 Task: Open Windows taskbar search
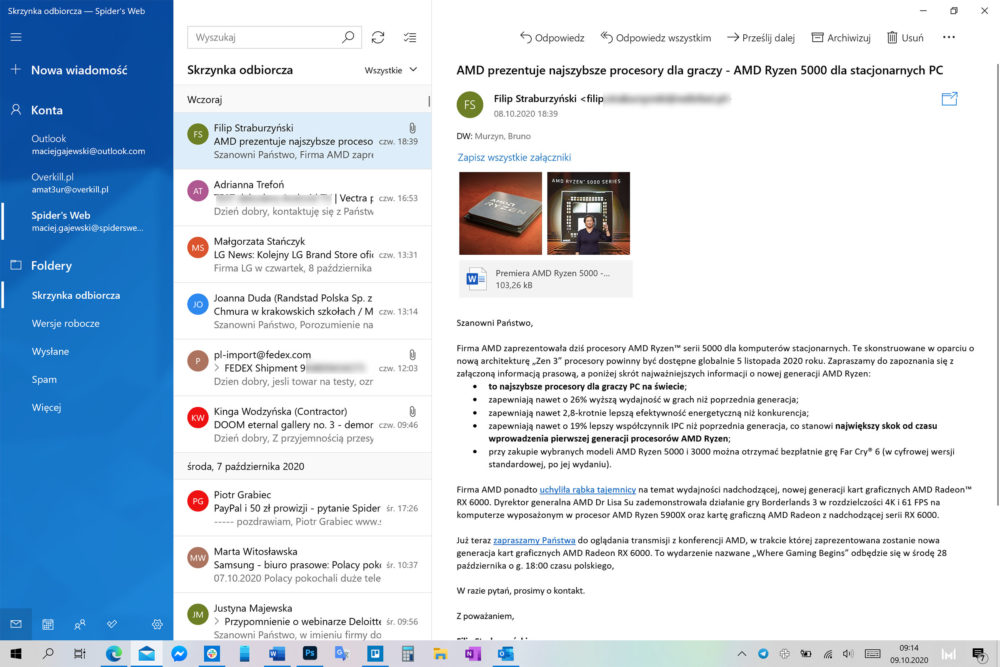tap(48, 654)
